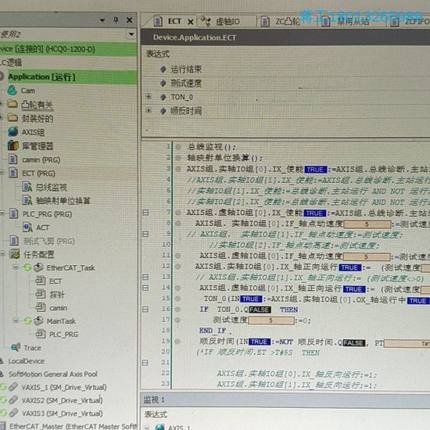
Task: Click the 凸轮有关 folder icon
Action: tap(13, 104)
